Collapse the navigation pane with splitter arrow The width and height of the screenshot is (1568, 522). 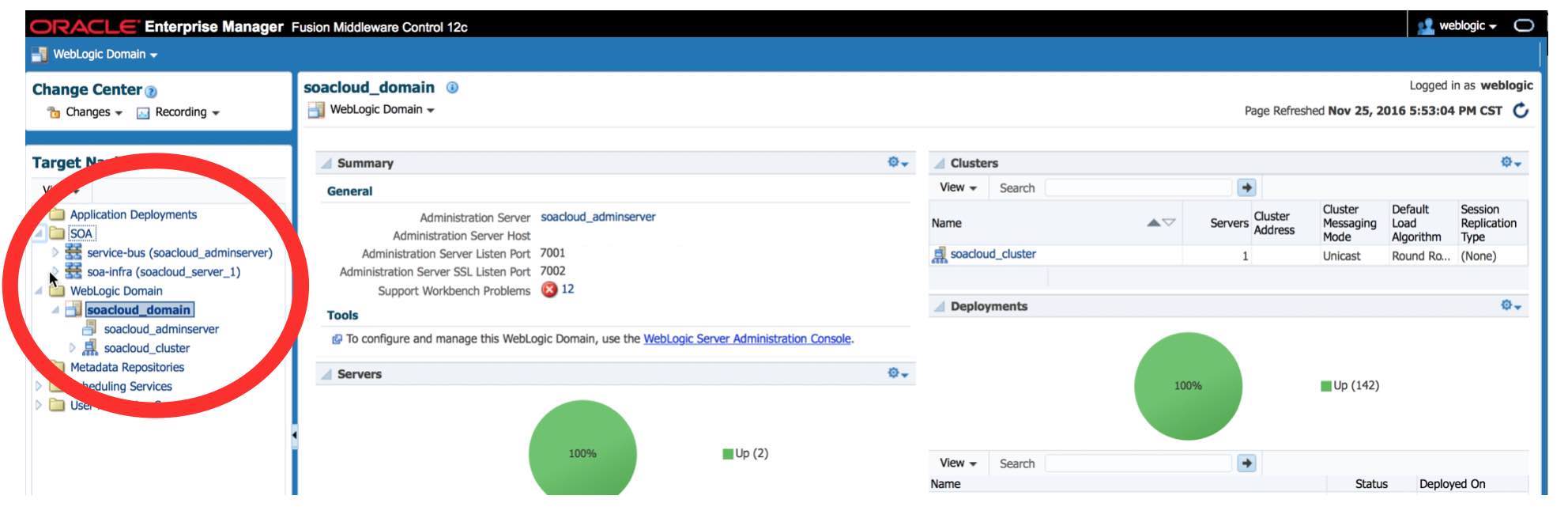pyautogui.click(x=294, y=434)
